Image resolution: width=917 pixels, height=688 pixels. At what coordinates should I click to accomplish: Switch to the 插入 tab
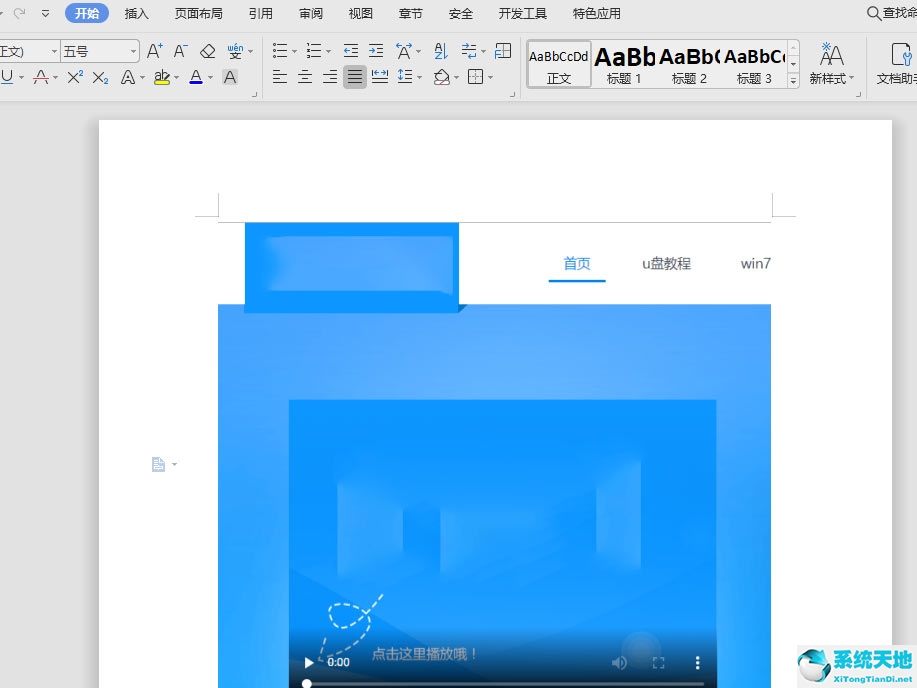(137, 14)
